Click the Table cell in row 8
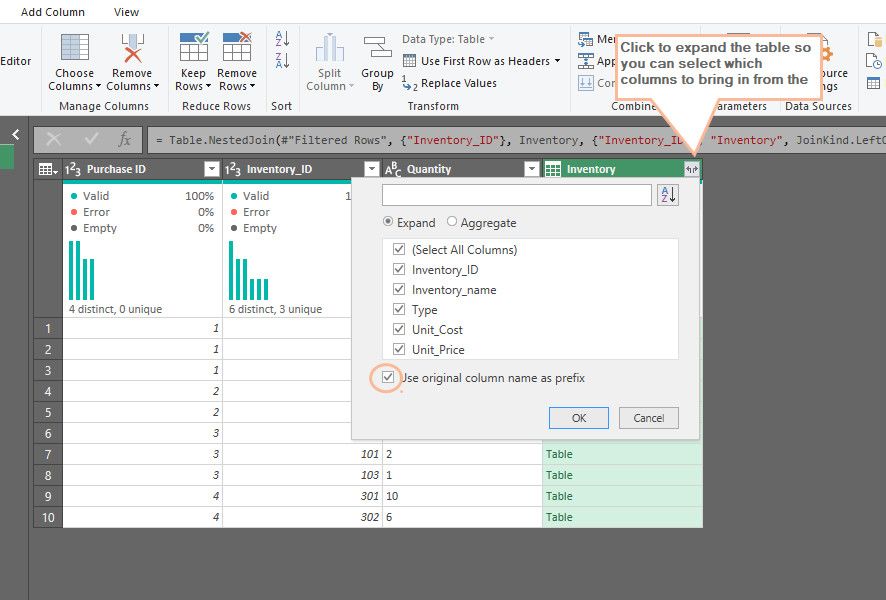This screenshot has height=600, width=886. click(x=622, y=475)
